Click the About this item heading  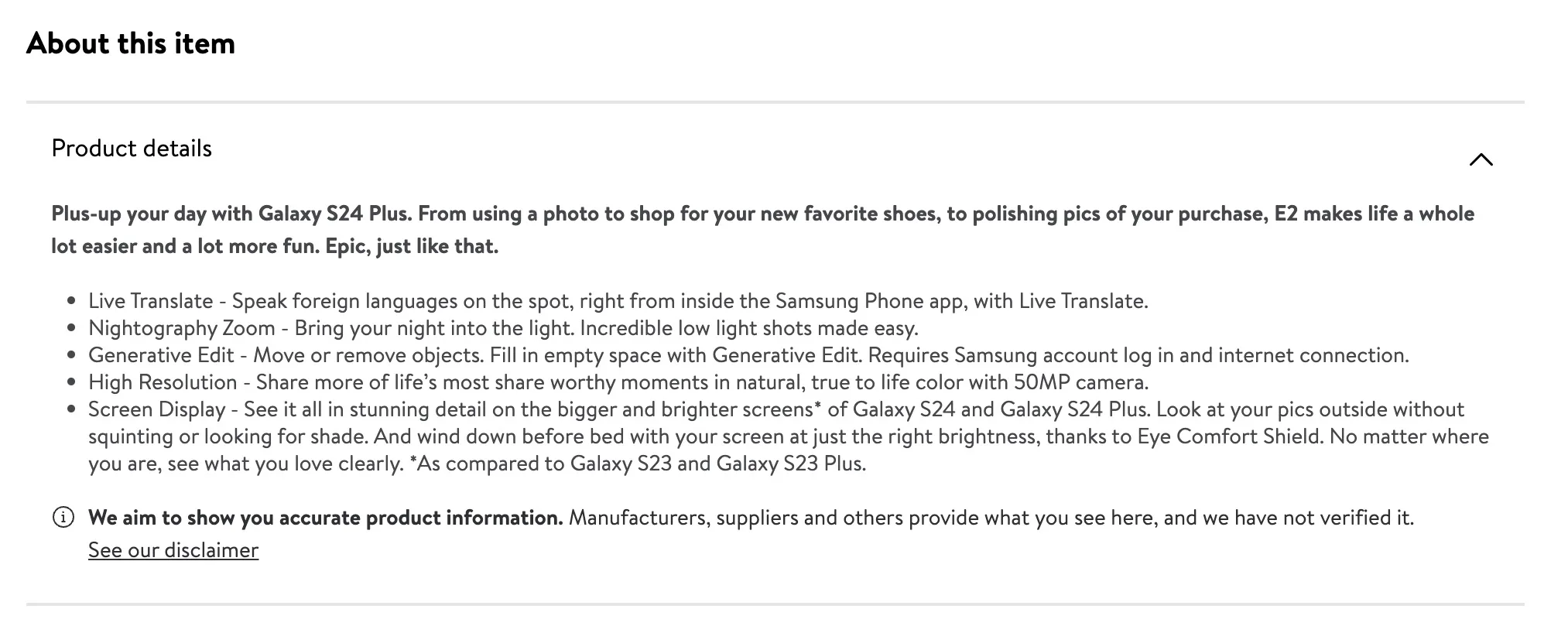tap(131, 43)
